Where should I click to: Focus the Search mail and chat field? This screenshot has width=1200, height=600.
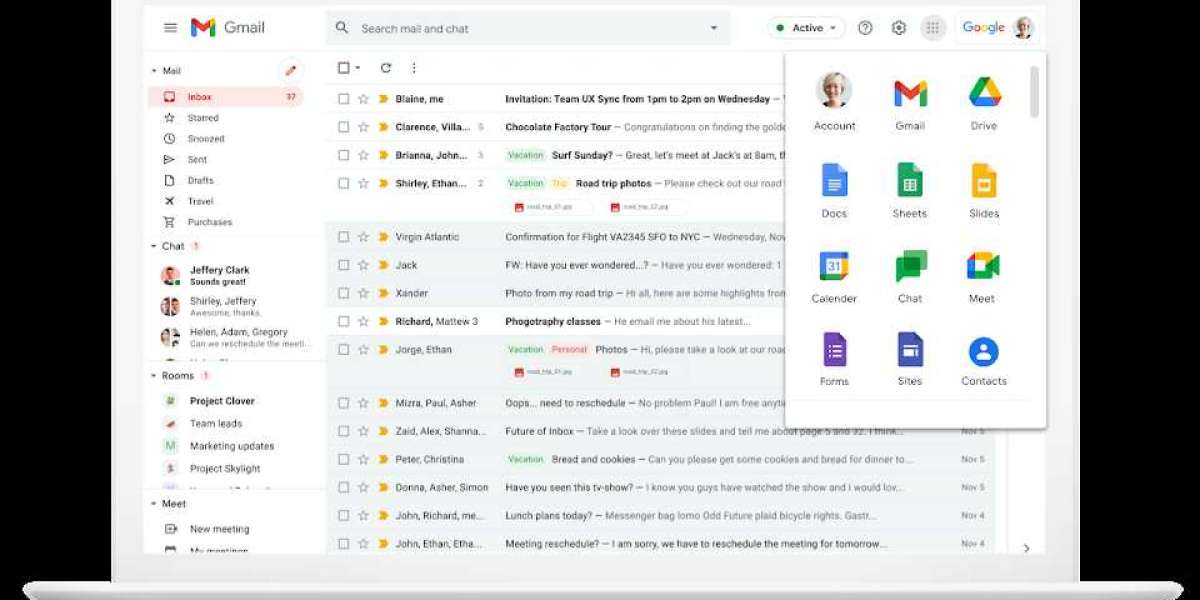coord(528,28)
